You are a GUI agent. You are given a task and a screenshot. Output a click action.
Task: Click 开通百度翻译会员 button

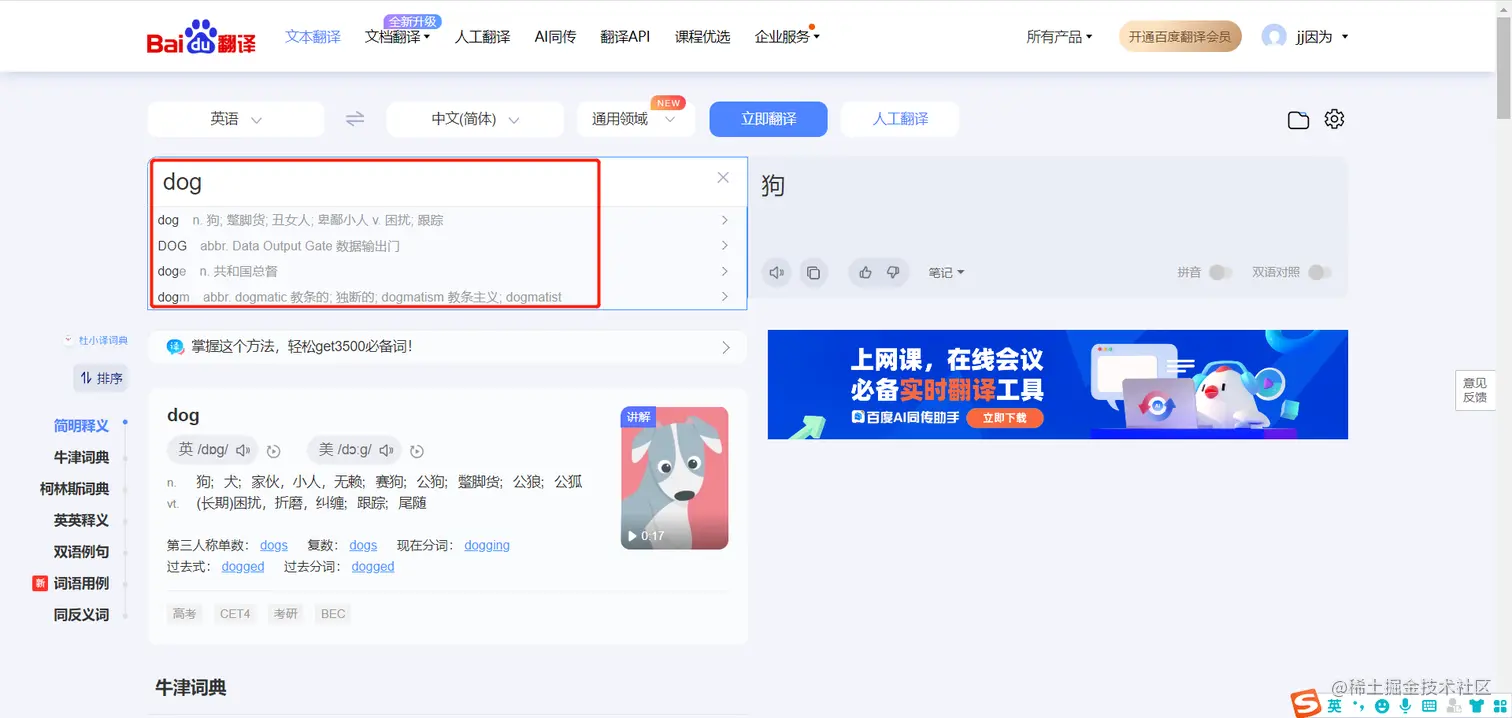(x=1180, y=37)
